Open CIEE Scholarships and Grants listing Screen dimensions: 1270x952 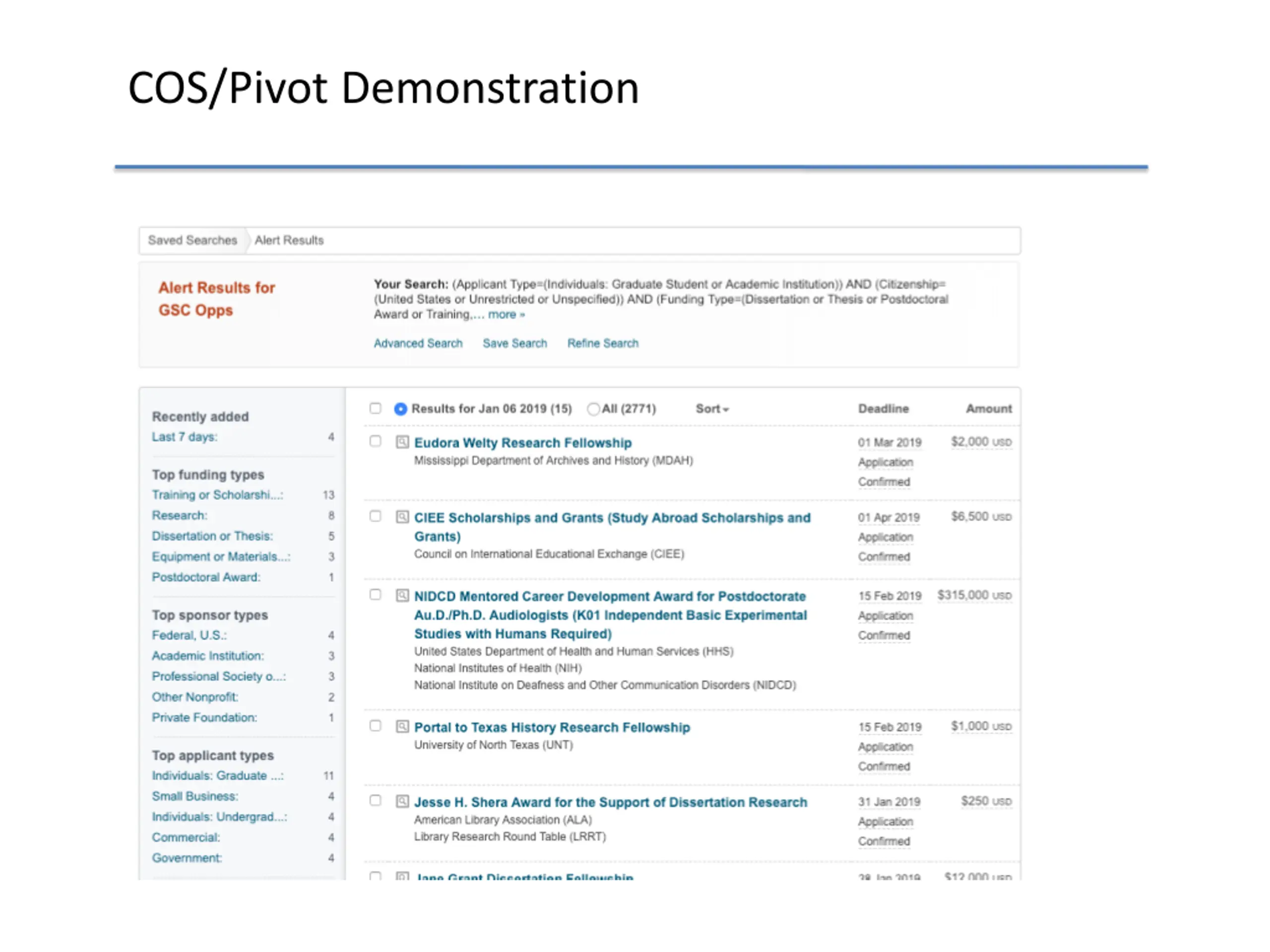tap(612, 527)
